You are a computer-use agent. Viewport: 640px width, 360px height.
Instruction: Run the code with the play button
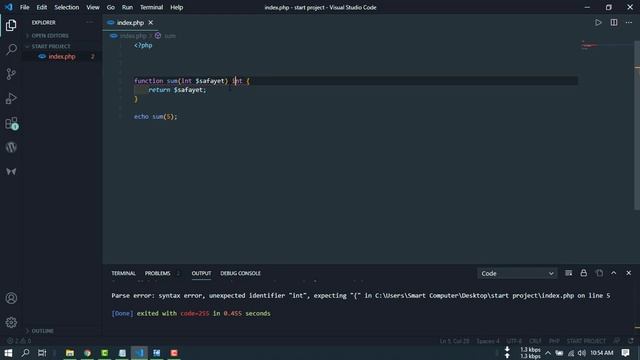[598, 22]
